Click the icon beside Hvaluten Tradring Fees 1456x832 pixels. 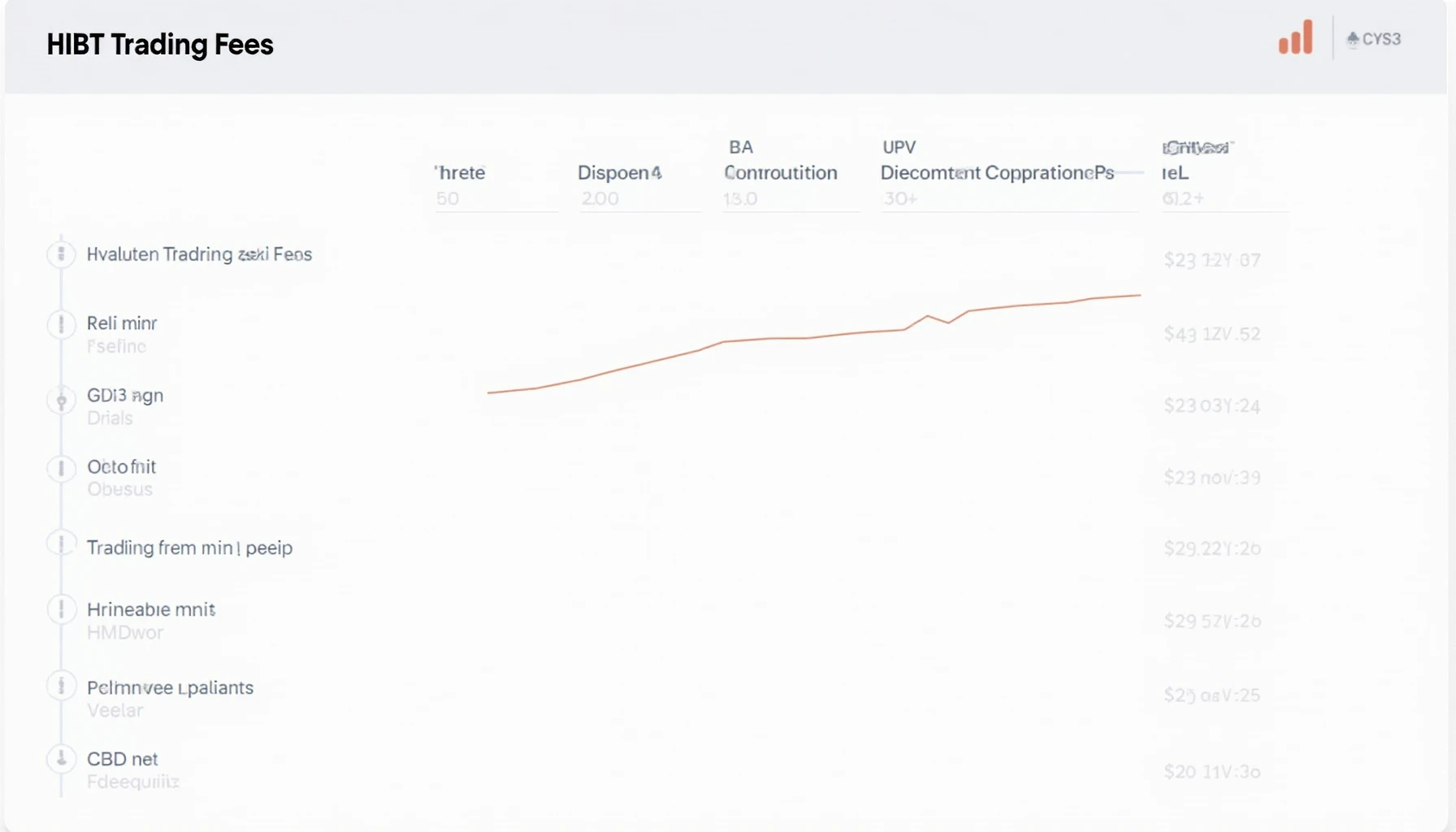point(61,254)
